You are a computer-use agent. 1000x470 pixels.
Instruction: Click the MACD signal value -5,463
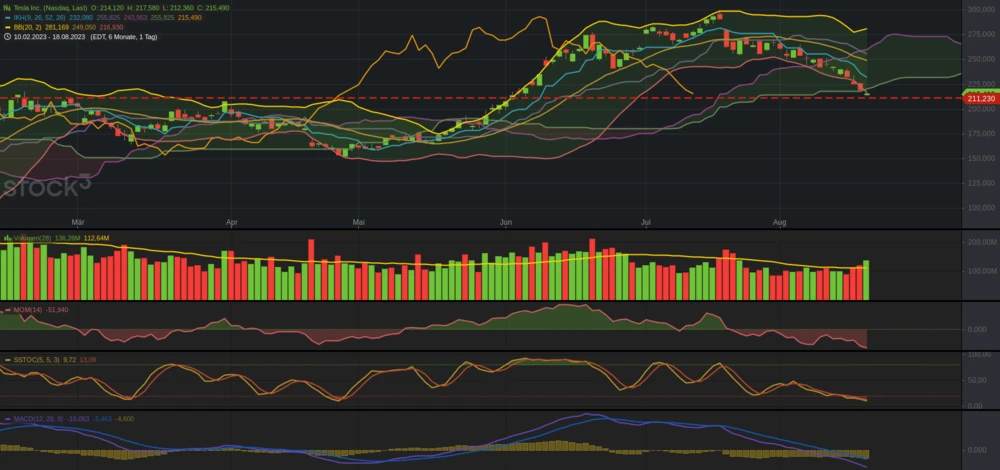(103, 419)
